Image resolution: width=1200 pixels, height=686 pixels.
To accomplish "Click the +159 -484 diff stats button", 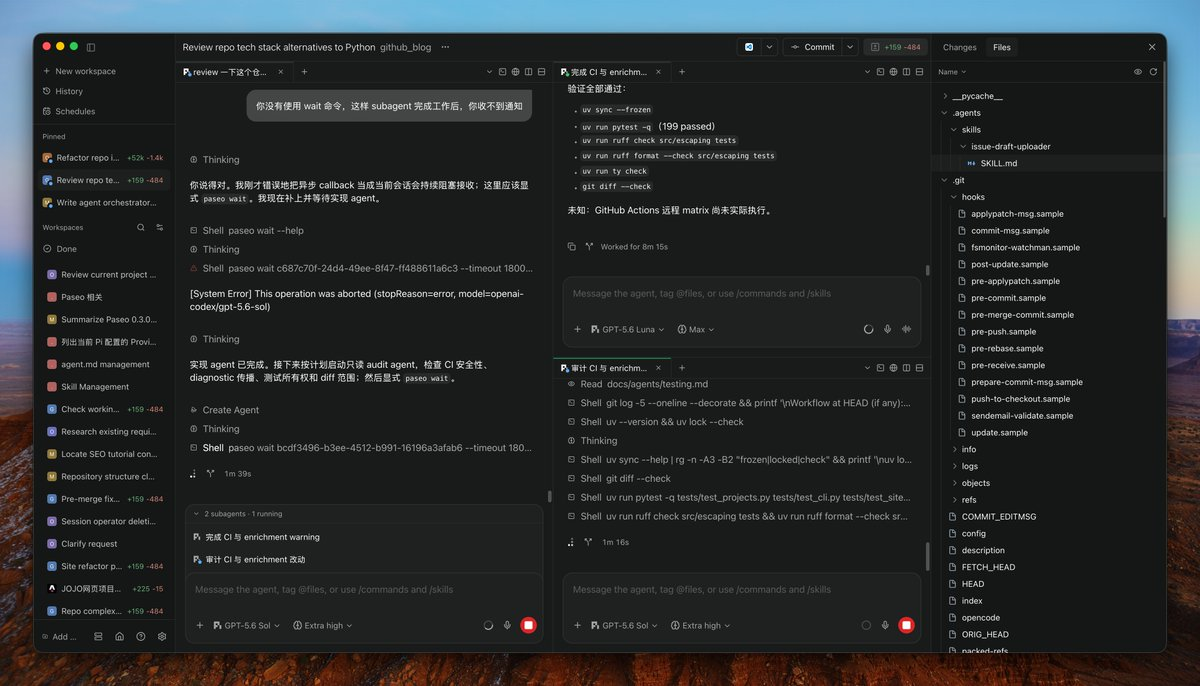I will 896,47.
